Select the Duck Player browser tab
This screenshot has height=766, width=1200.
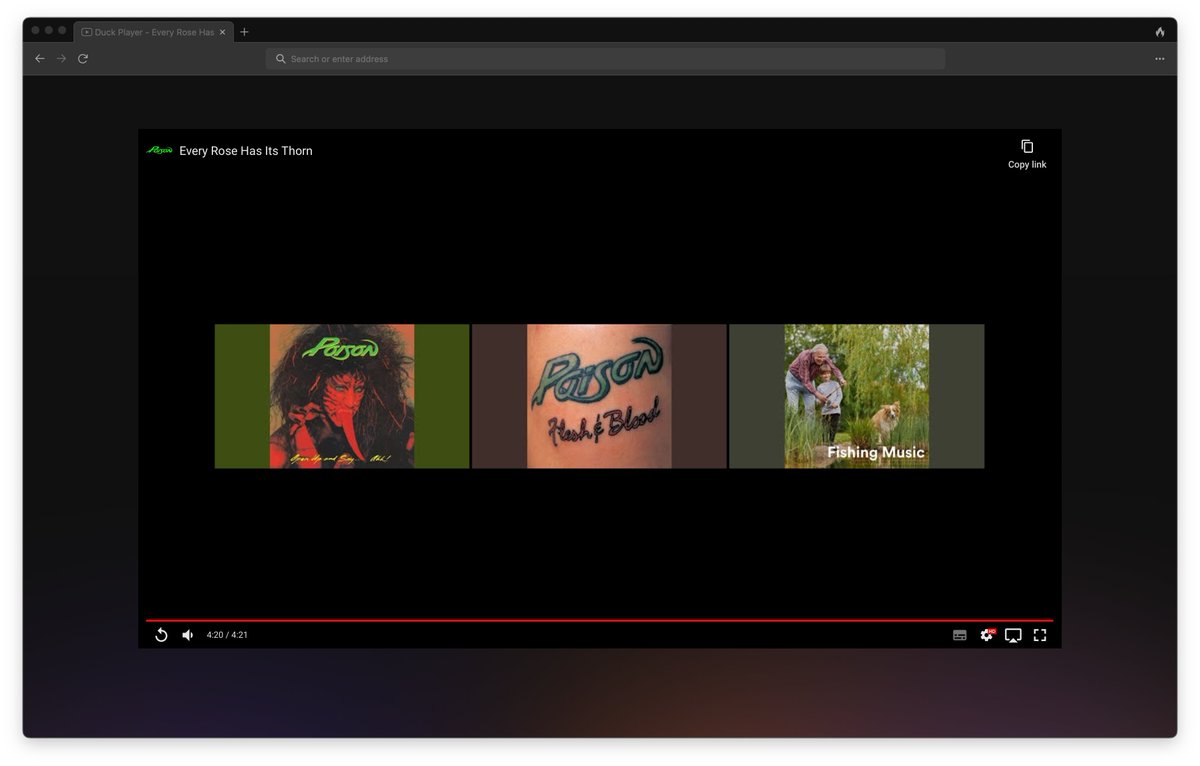coord(150,31)
